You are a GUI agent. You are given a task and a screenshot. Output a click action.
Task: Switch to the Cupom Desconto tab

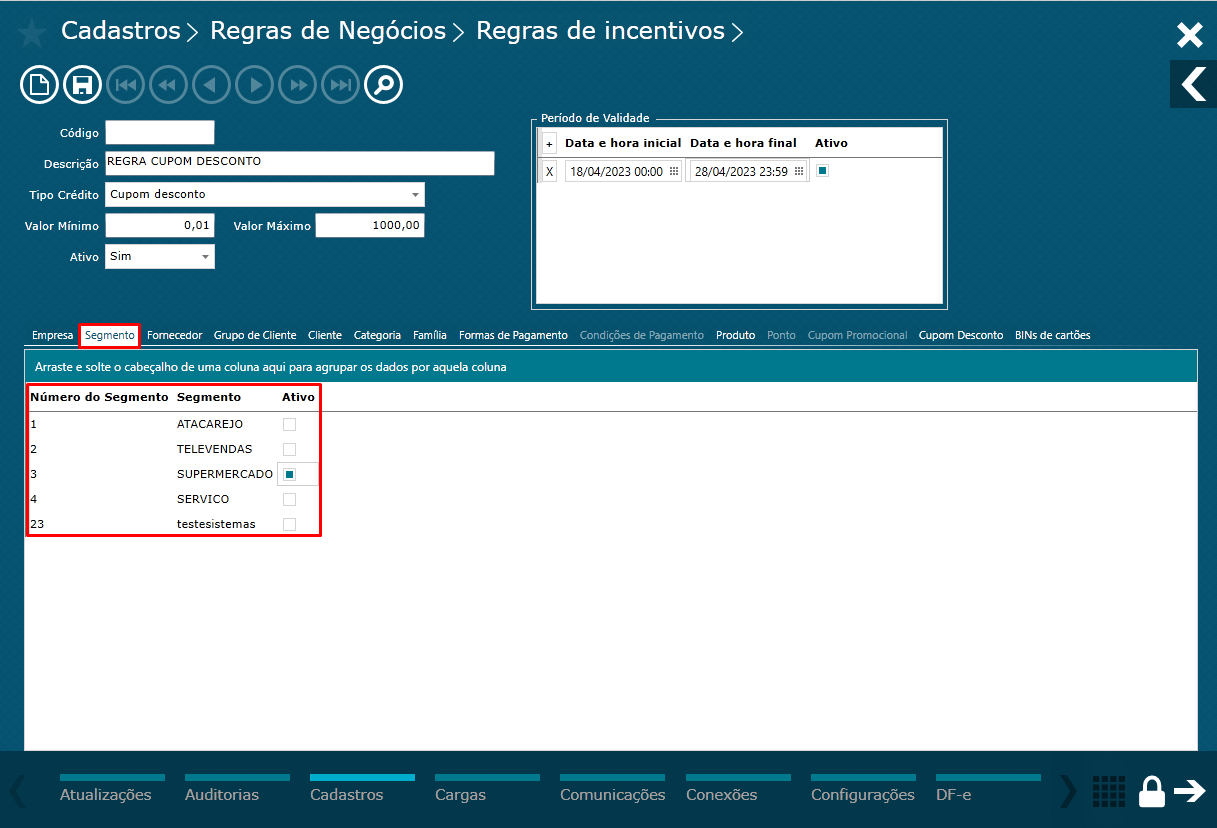(x=961, y=335)
